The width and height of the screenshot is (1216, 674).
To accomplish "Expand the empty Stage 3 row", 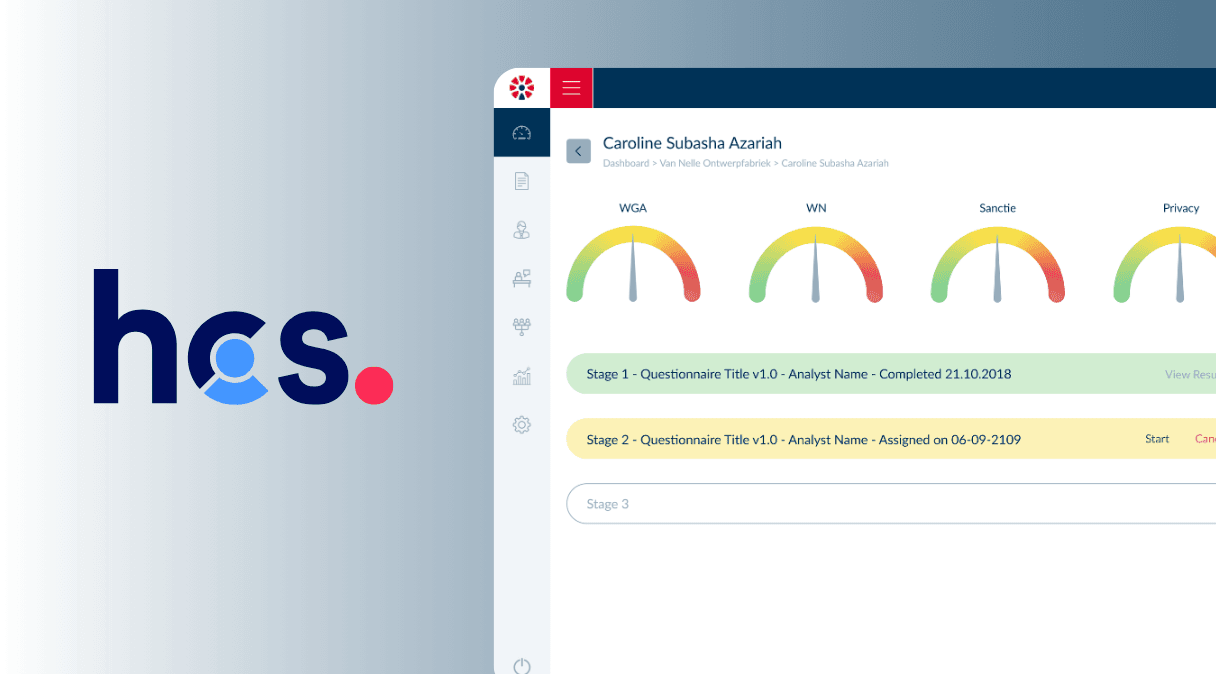I will pyautogui.click(x=800, y=504).
